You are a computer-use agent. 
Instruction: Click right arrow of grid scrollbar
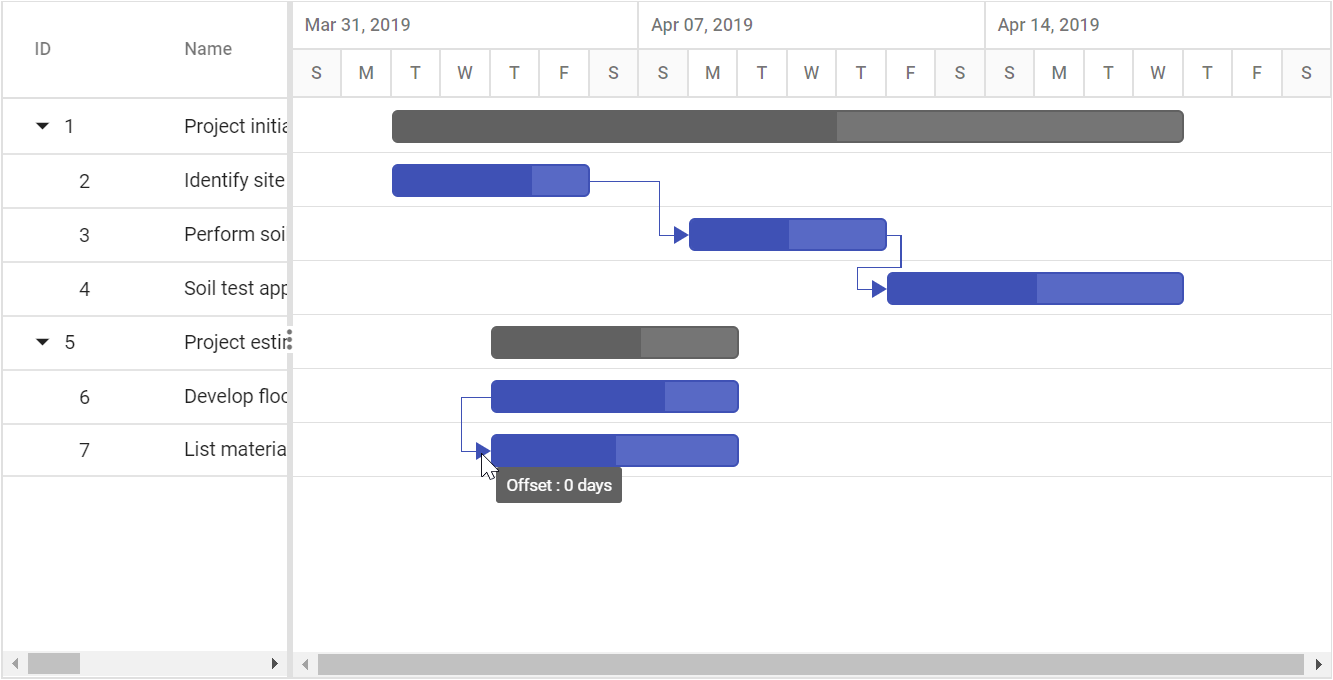pos(275,664)
